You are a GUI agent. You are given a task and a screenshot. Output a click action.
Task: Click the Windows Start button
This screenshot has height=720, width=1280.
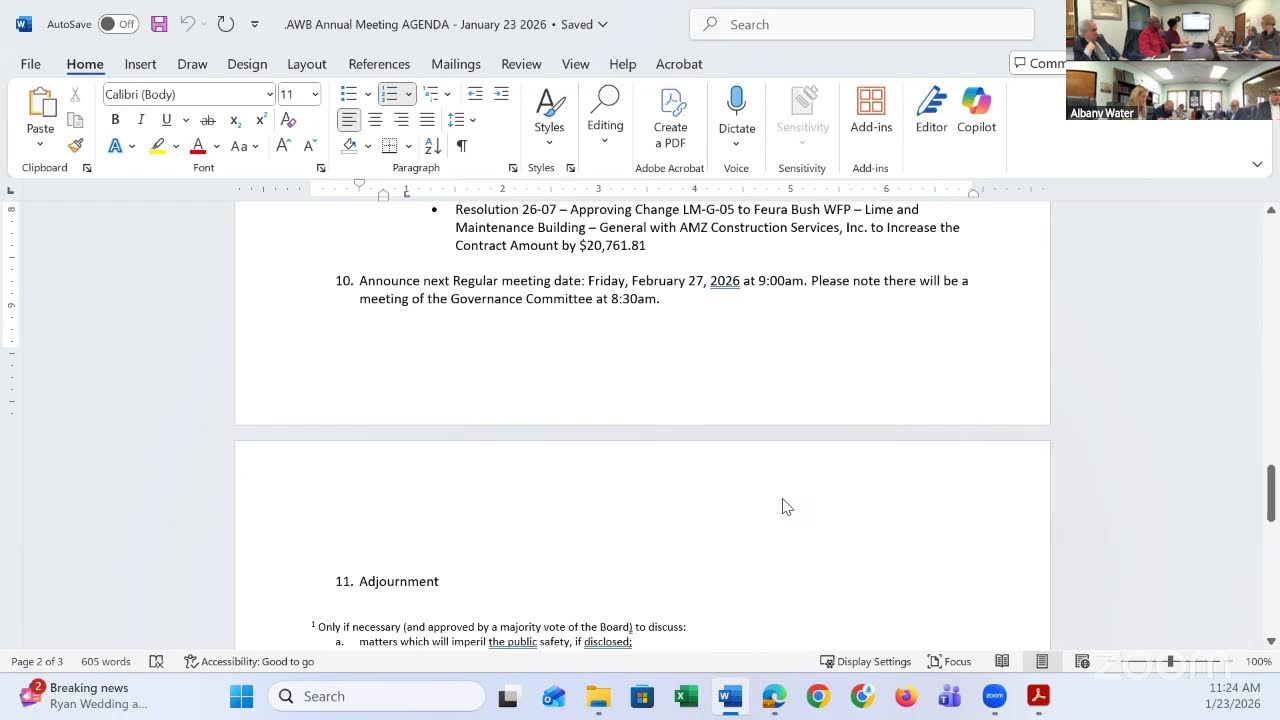point(242,697)
